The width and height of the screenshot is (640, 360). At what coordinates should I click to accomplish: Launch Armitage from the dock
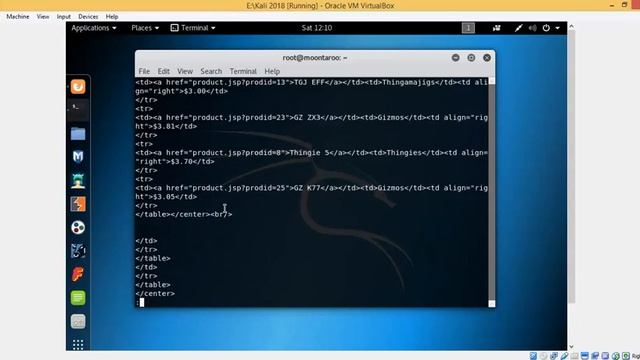click(x=78, y=180)
